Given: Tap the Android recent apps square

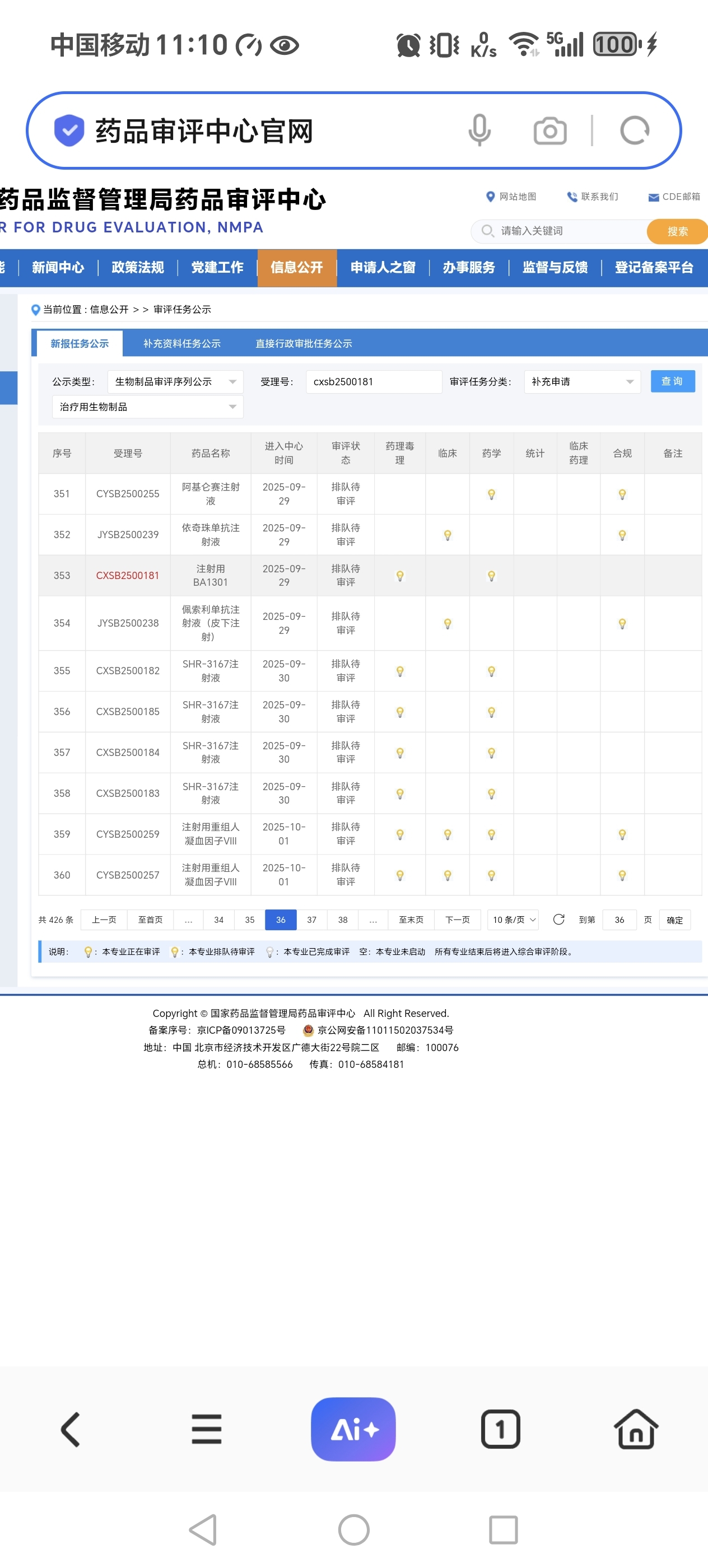Looking at the screenshot, I should tap(504, 1529).
